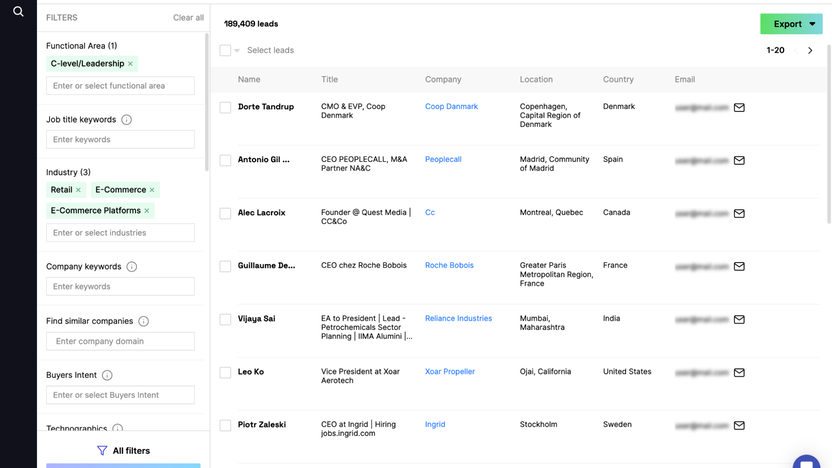Remove the Retail industry tag
Image resolution: width=832 pixels, height=468 pixels.
[79, 190]
